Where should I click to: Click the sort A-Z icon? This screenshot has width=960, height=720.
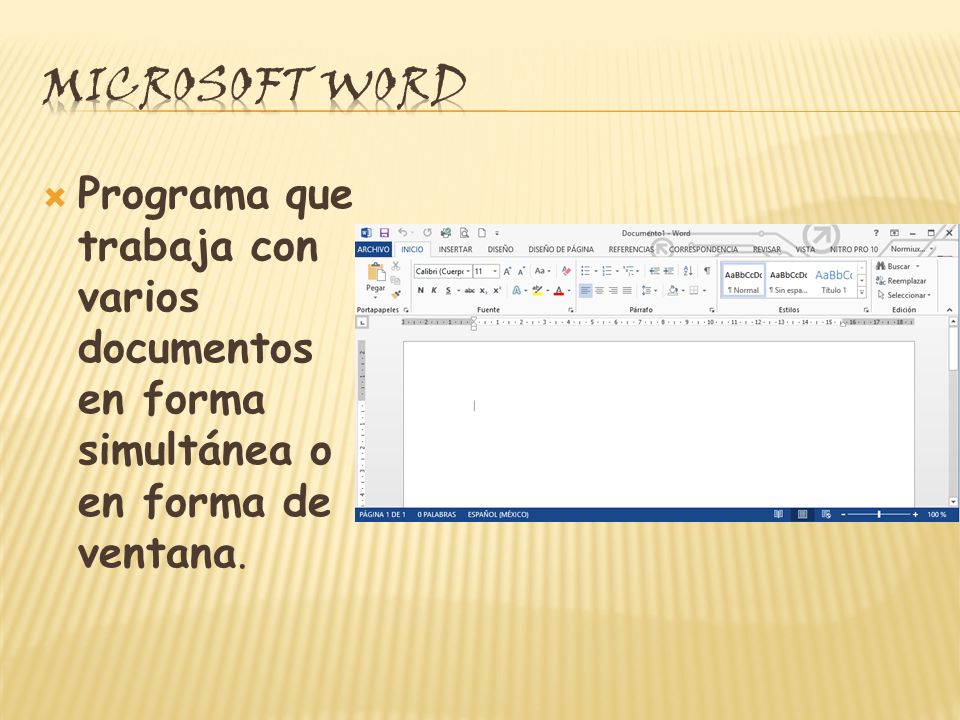688,271
